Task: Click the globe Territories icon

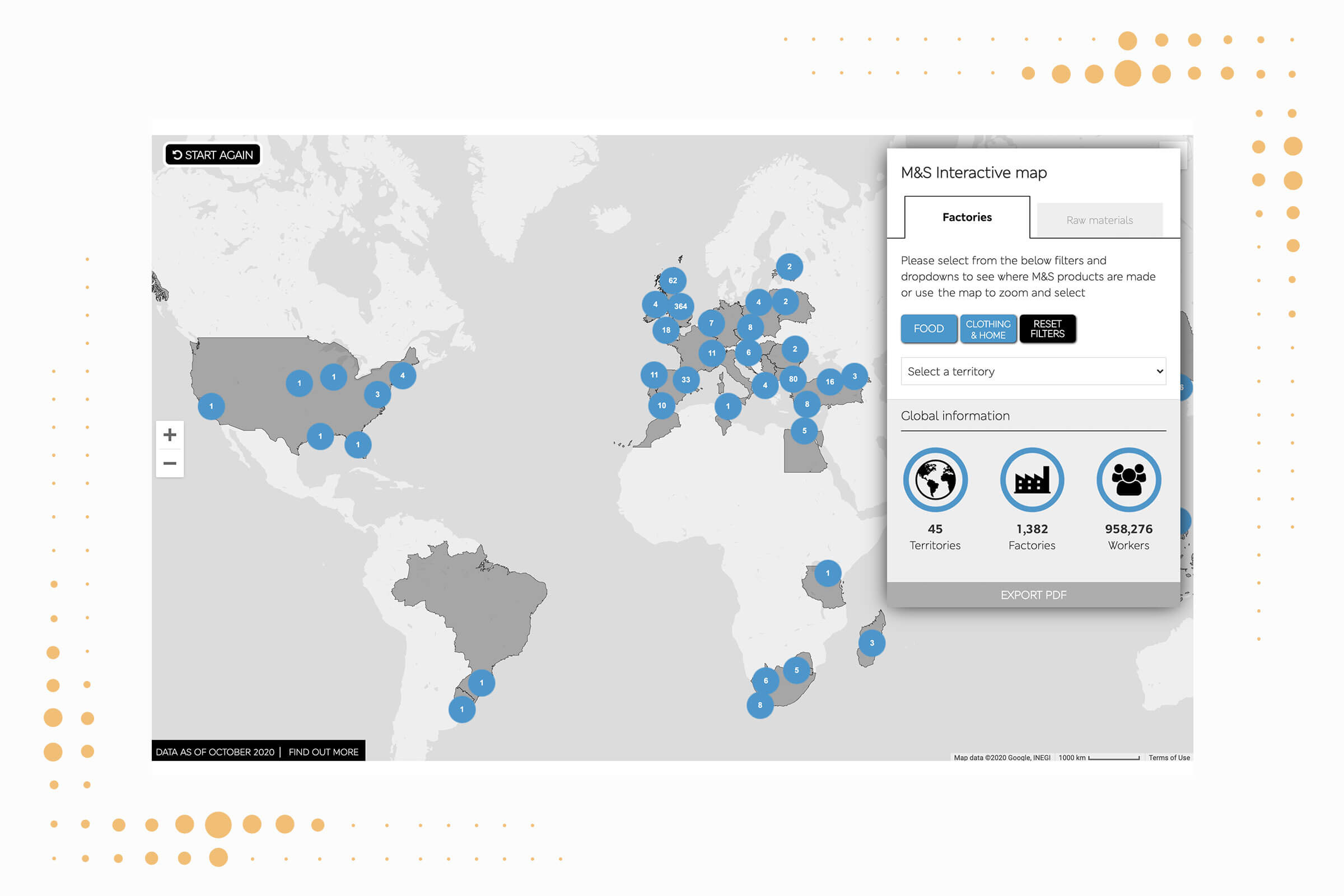Action: click(x=935, y=480)
